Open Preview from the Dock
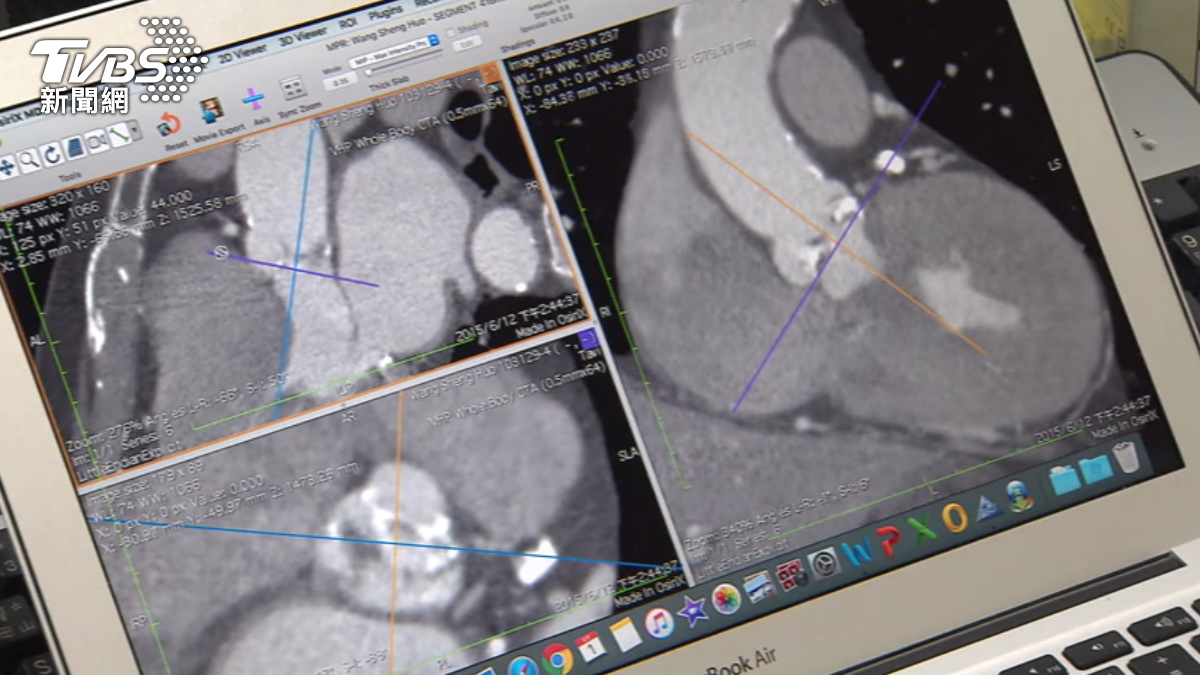Image resolution: width=1200 pixels, height=675 pixels. [x=759, y=586]
